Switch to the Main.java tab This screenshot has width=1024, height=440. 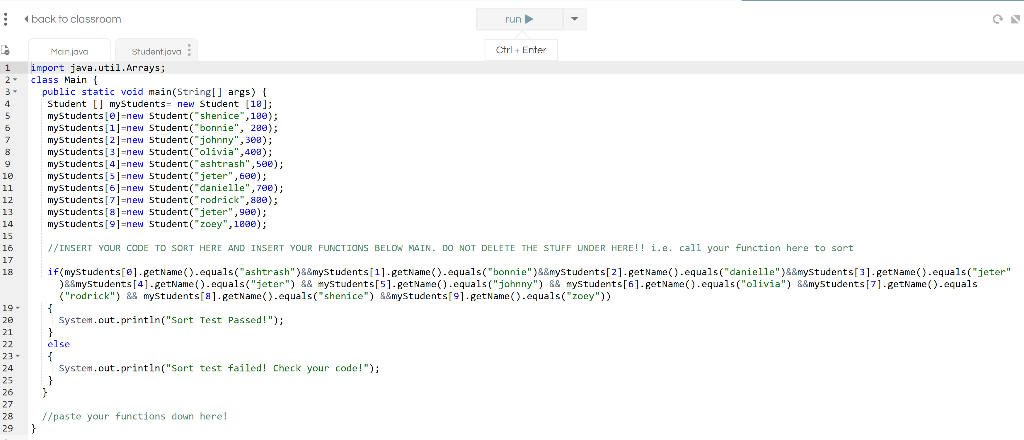69,51
